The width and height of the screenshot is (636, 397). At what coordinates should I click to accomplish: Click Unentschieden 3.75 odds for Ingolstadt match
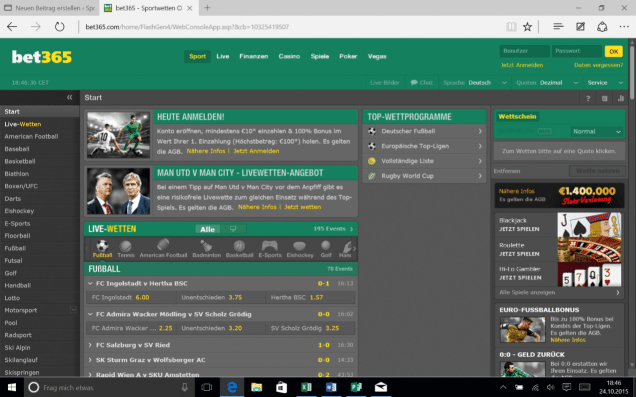pyautogui.click(x=221, y=297)
